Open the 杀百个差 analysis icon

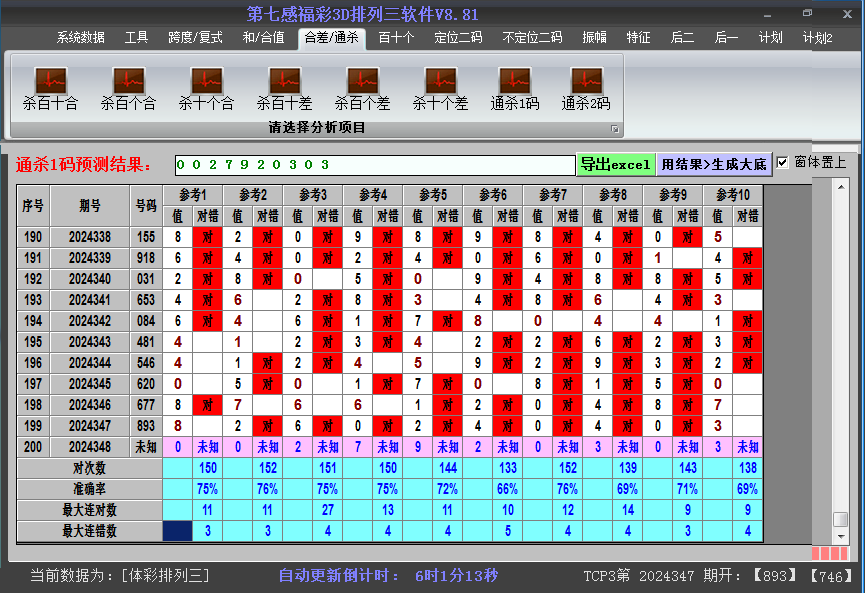click(x=362, y=88)
